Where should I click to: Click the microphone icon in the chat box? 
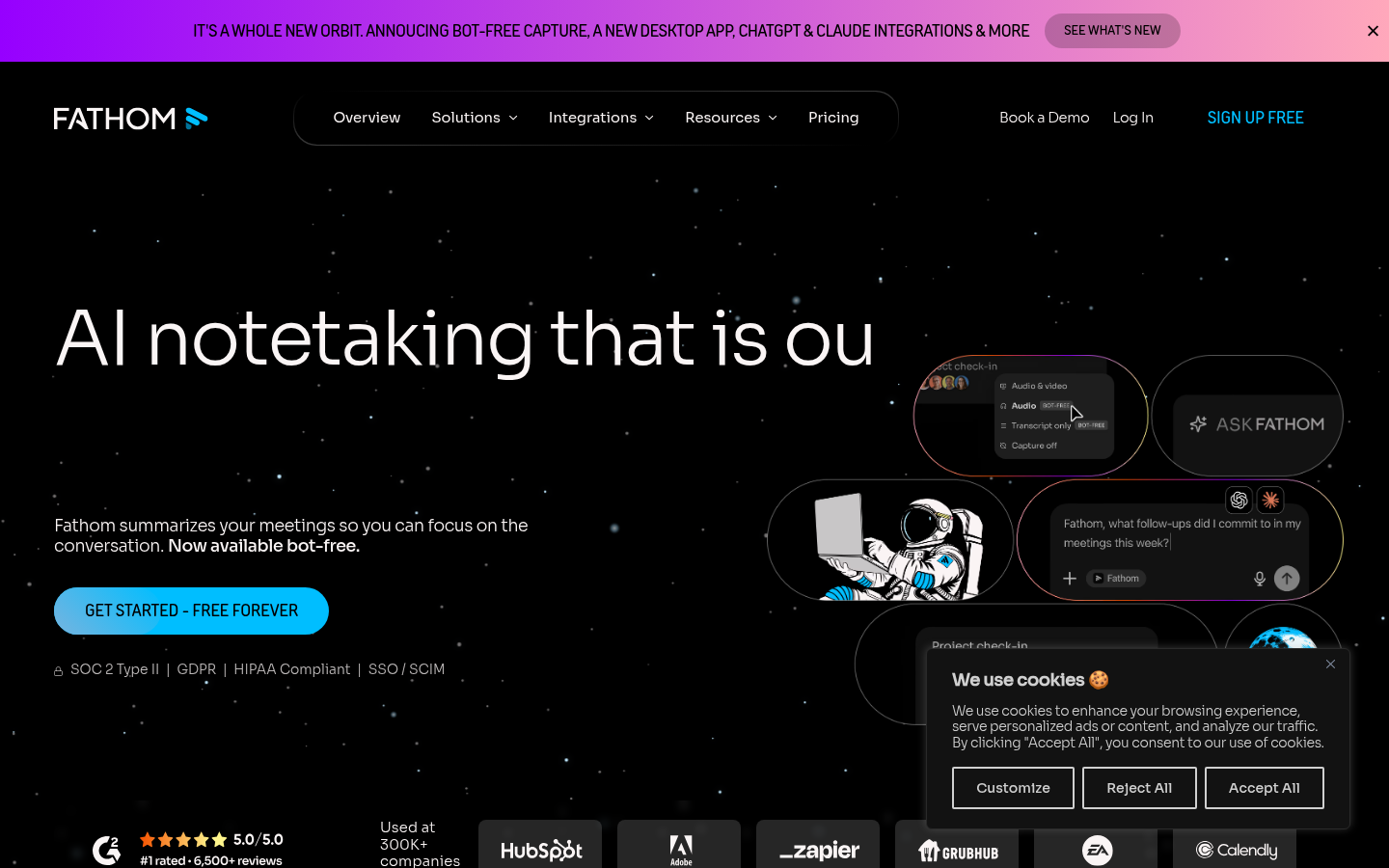click(x=1259, y=579)
